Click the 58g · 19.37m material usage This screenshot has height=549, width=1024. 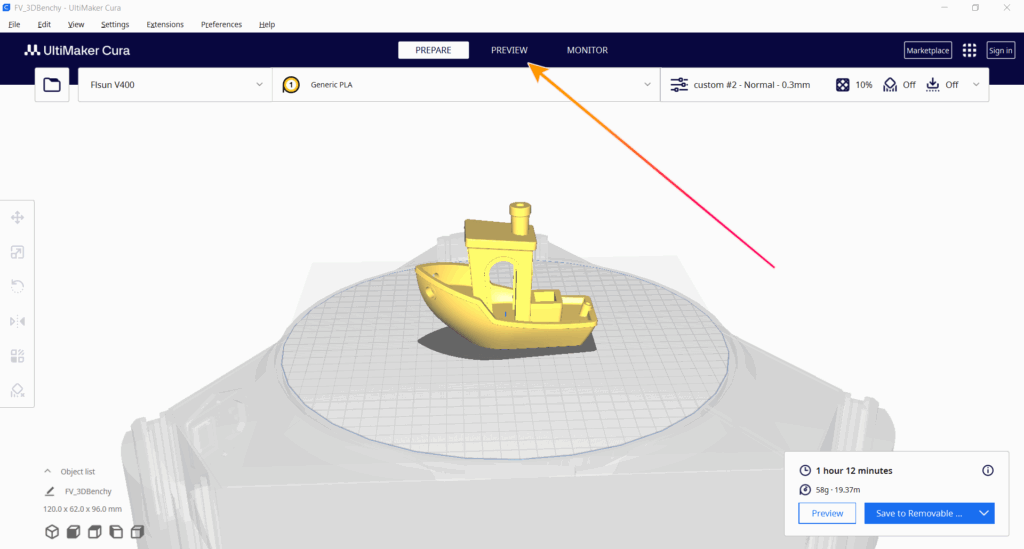838,490
